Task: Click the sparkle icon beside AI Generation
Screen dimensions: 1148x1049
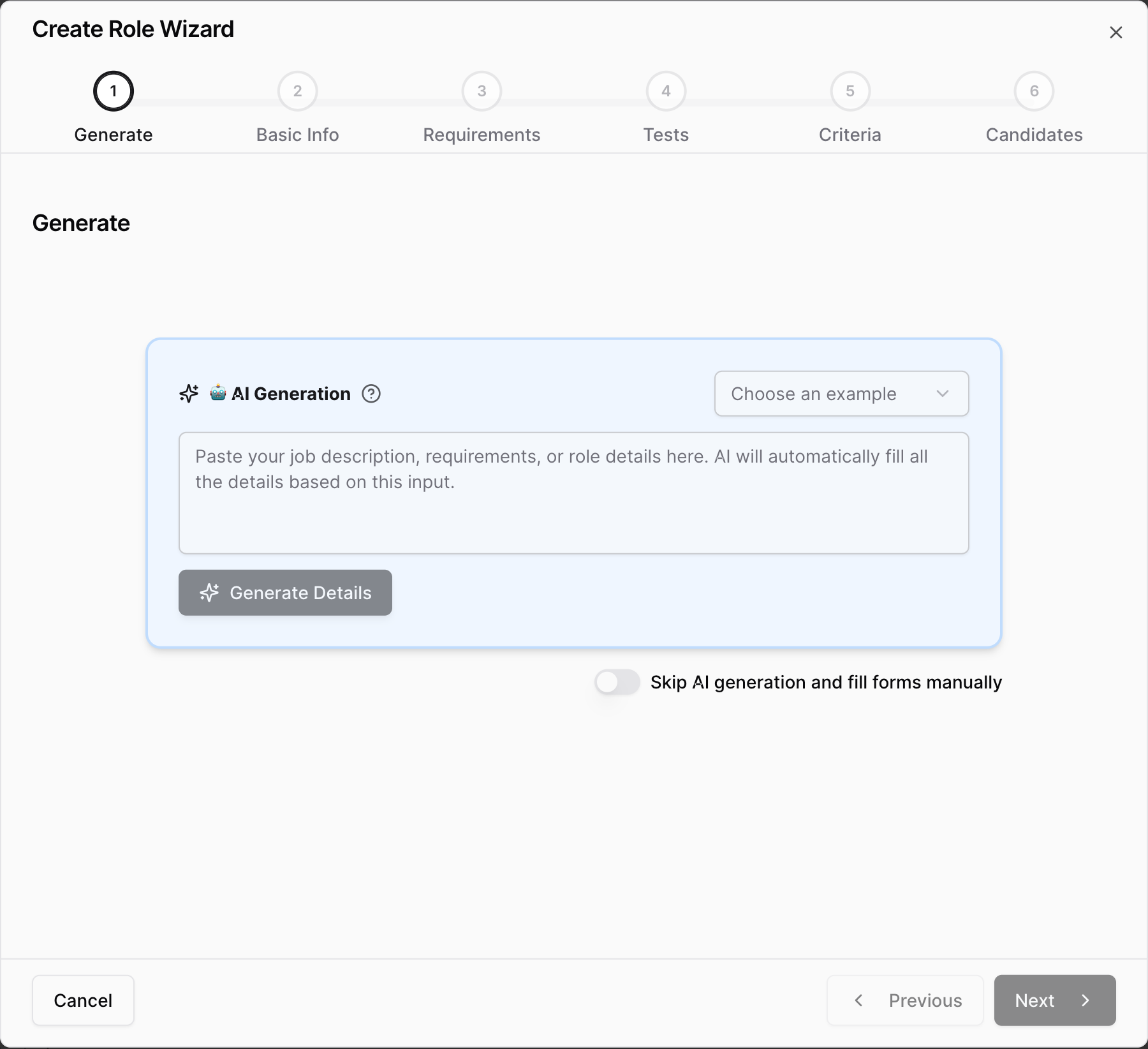Action: click(x=189, y=394)
